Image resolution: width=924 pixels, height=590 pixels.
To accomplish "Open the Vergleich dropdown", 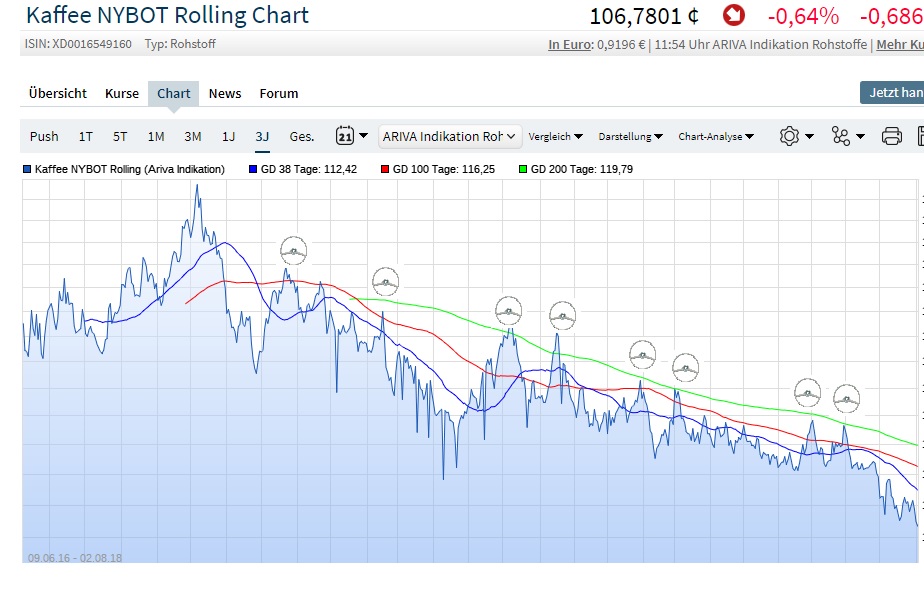I will pos(555,136).
